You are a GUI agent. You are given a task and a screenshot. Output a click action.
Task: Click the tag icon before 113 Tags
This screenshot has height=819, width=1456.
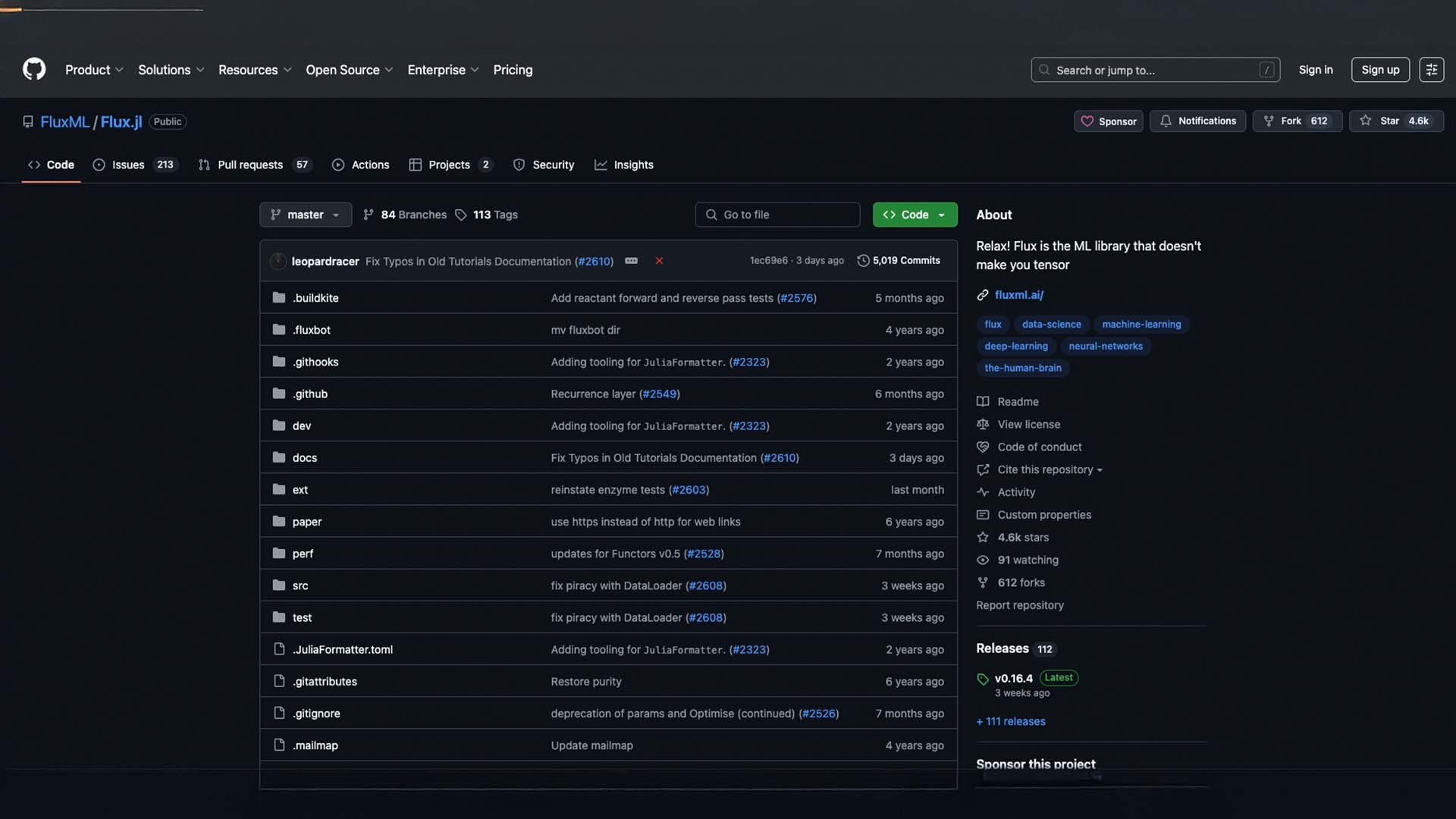pos(460,215)
